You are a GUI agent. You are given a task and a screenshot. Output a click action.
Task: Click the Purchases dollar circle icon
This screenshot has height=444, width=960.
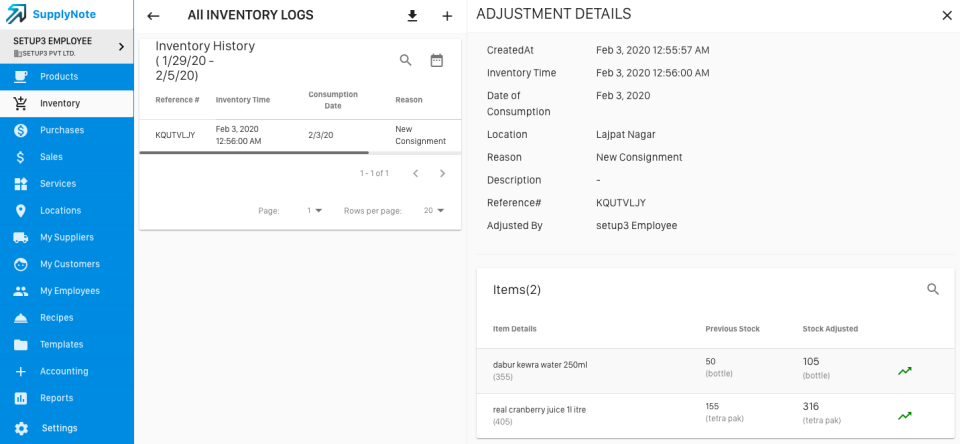point(21,130)
